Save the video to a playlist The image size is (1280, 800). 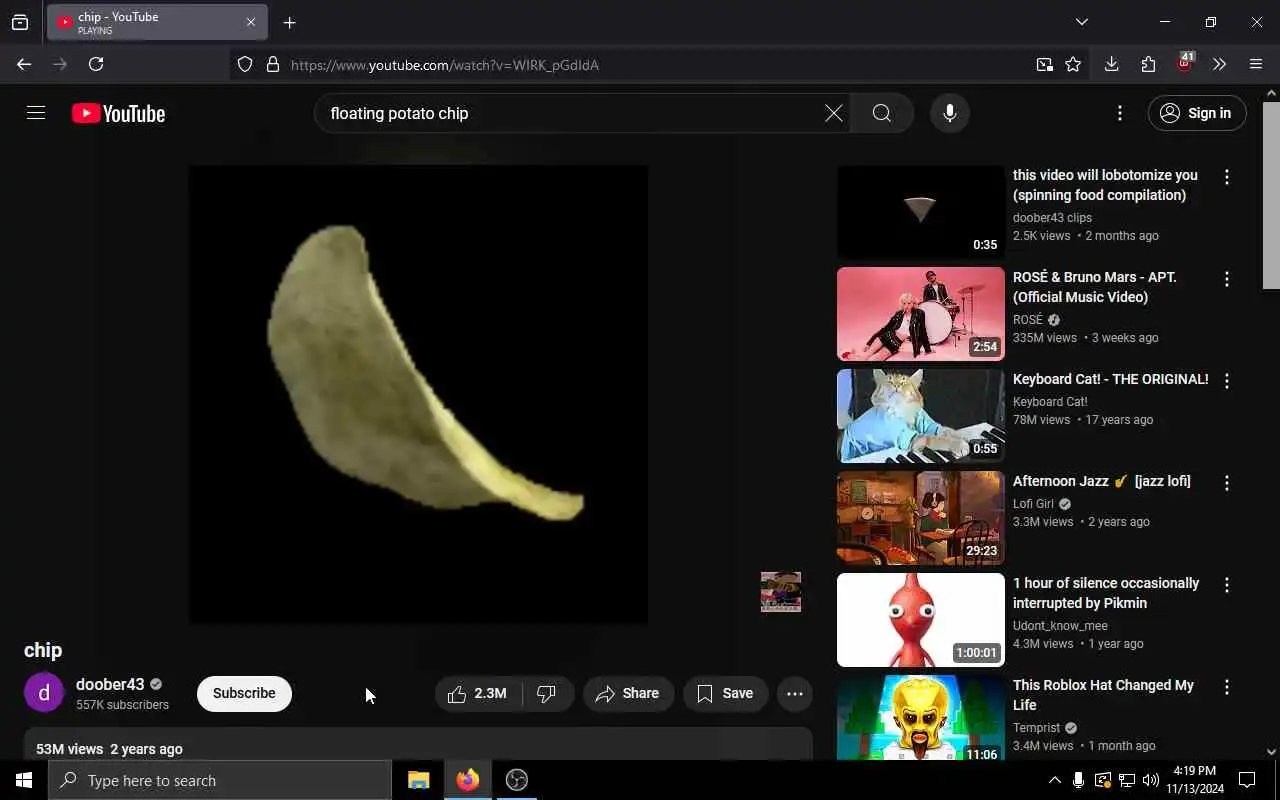point(725,693)
